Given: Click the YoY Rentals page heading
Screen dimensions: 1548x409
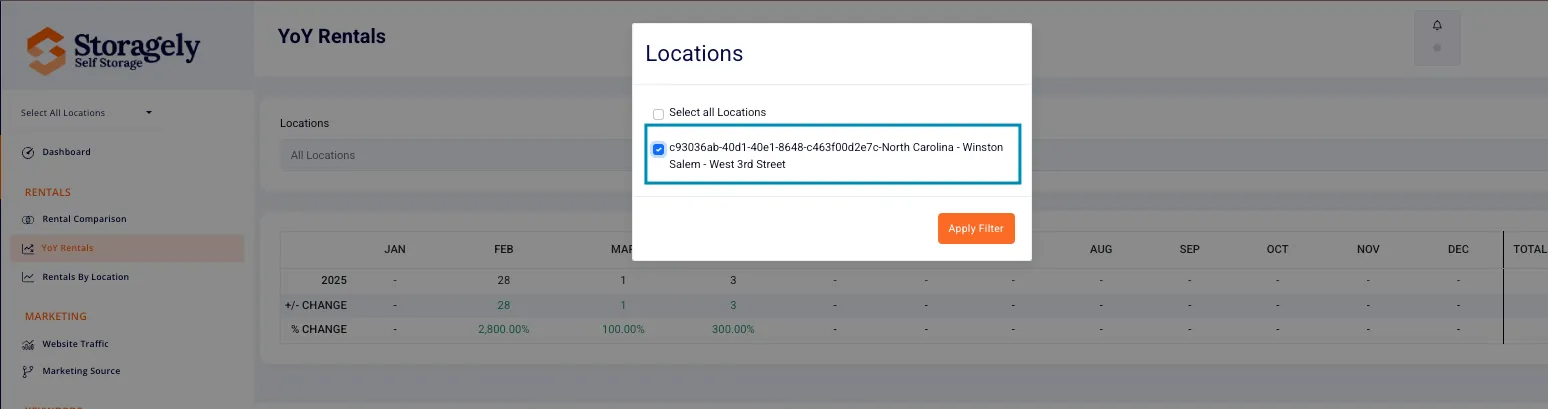Looking at the screenshot, I should click(332, 37).
